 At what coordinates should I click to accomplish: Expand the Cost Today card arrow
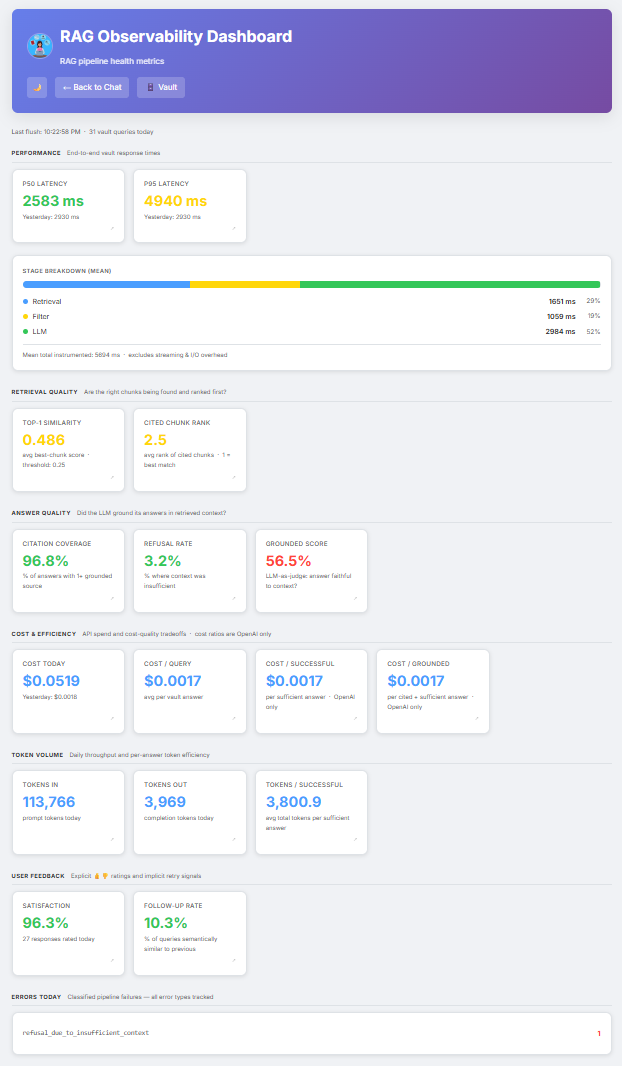112,719
